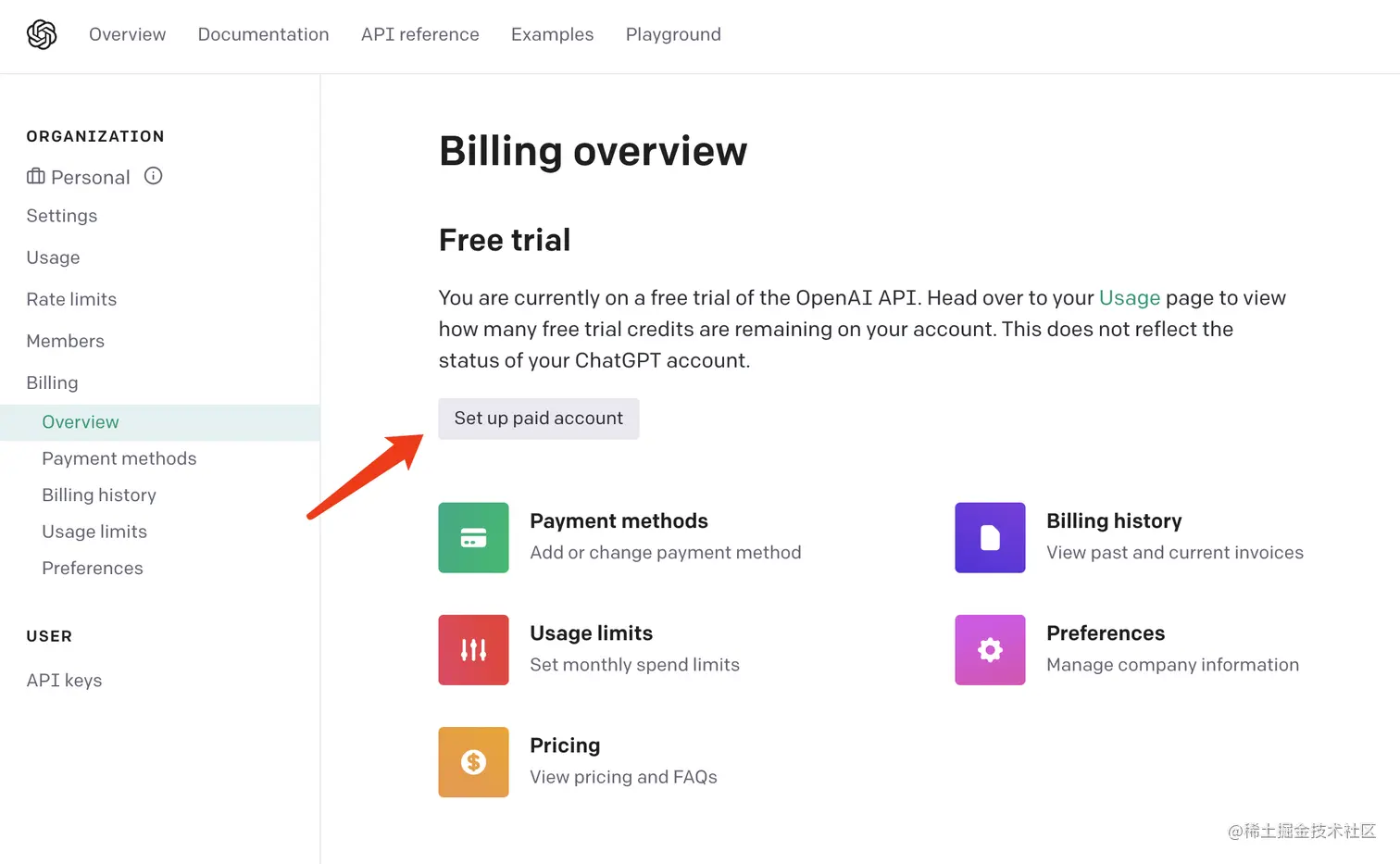This screenshot has width=1400, height=864.
Task: Click the Pricing card title
Action: (565, 745)
